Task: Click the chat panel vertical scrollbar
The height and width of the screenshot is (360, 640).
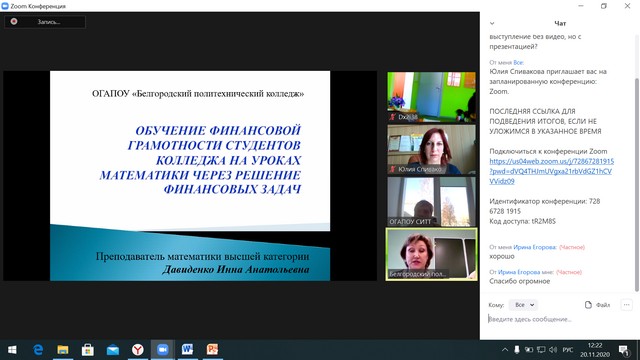Action: click(636, 184)
